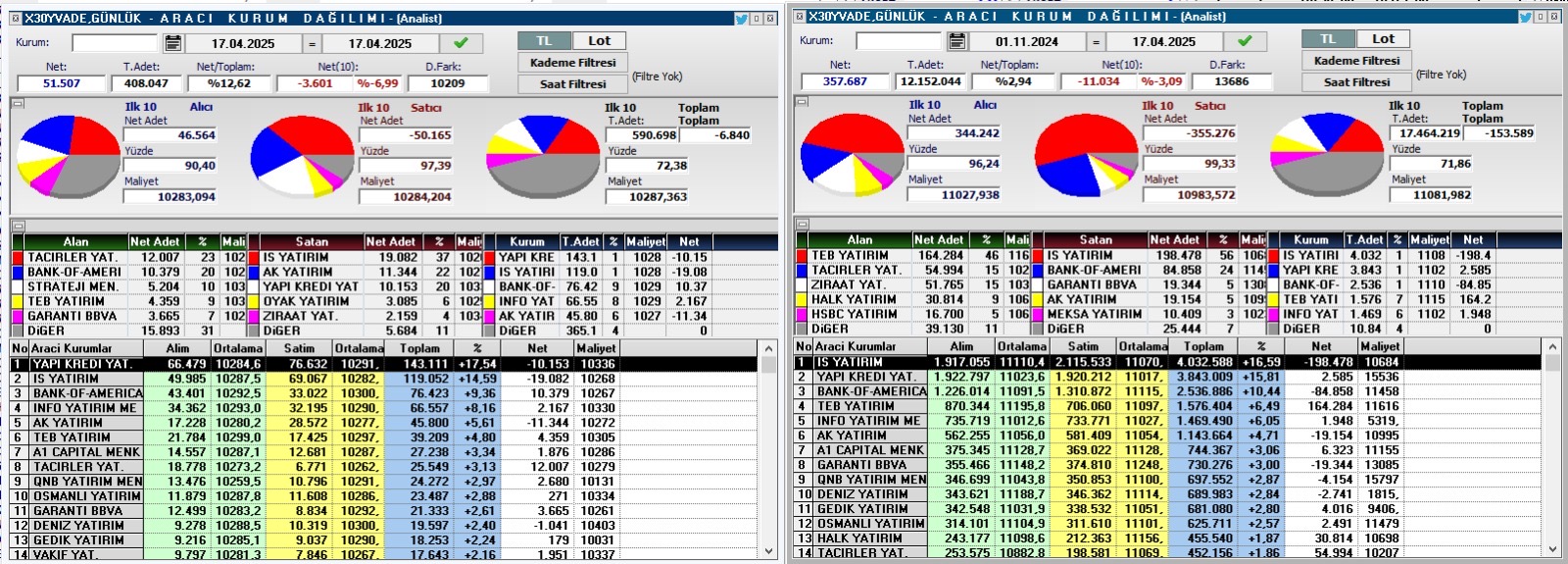This screenshot has width=1568, height=564.
Task: Collapse pie chart panel in Net 357.687 window
Action: (x=801, y=100)
